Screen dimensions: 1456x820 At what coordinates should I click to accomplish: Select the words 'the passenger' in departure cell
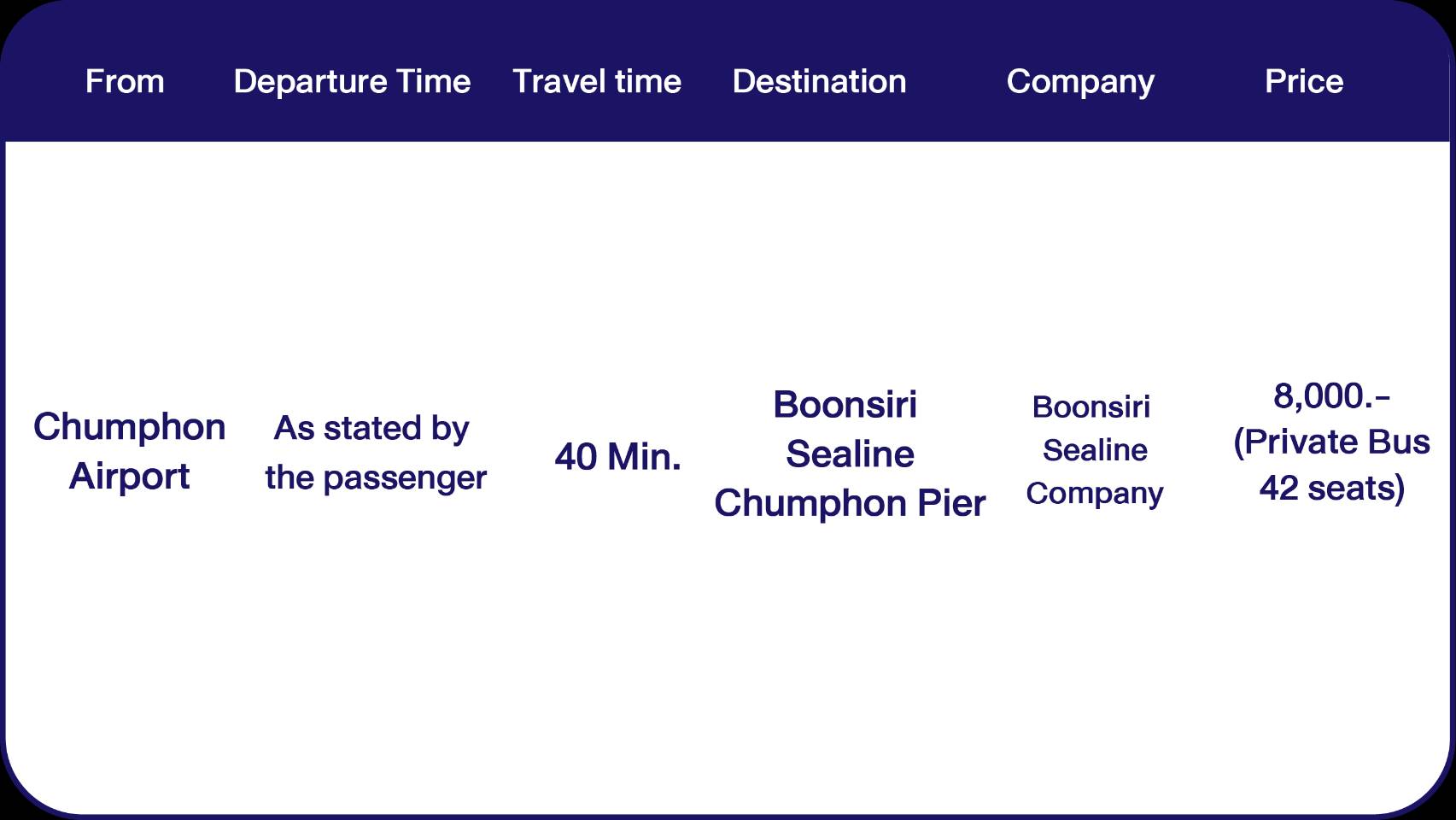[375, 478]
